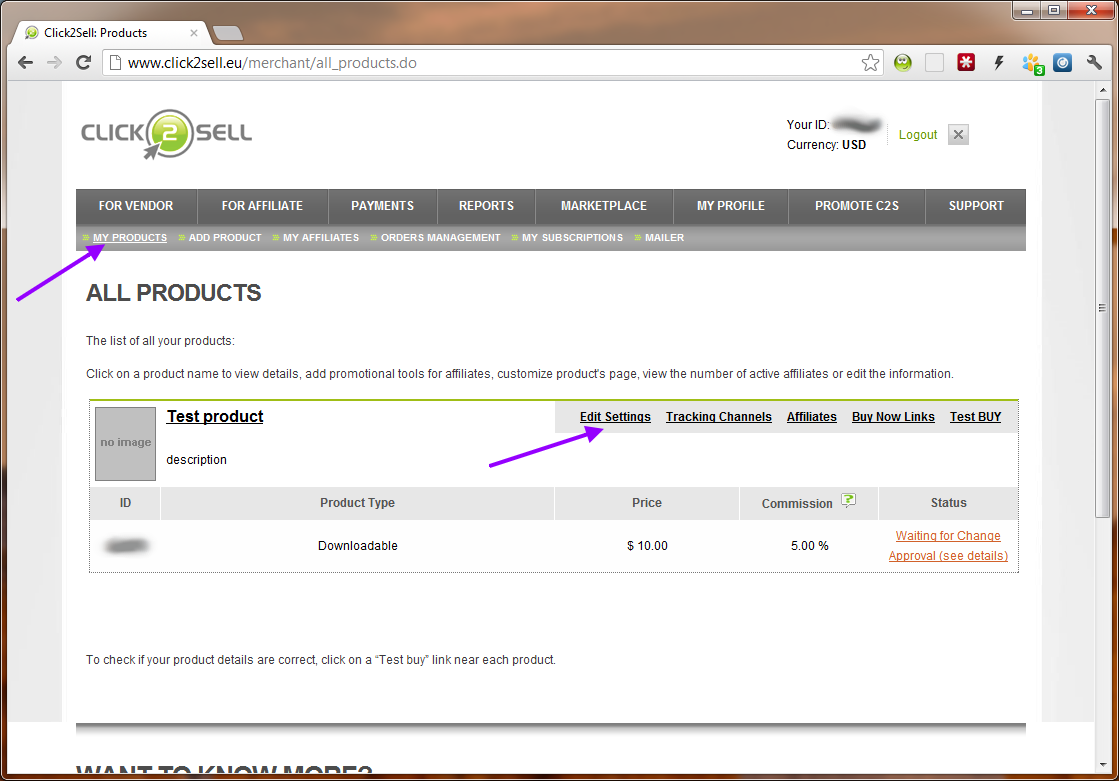The height and width of the screenshot is (781, 1119).
Task: Click the blue circle extension icon
Action: (x=1063, y=63)
